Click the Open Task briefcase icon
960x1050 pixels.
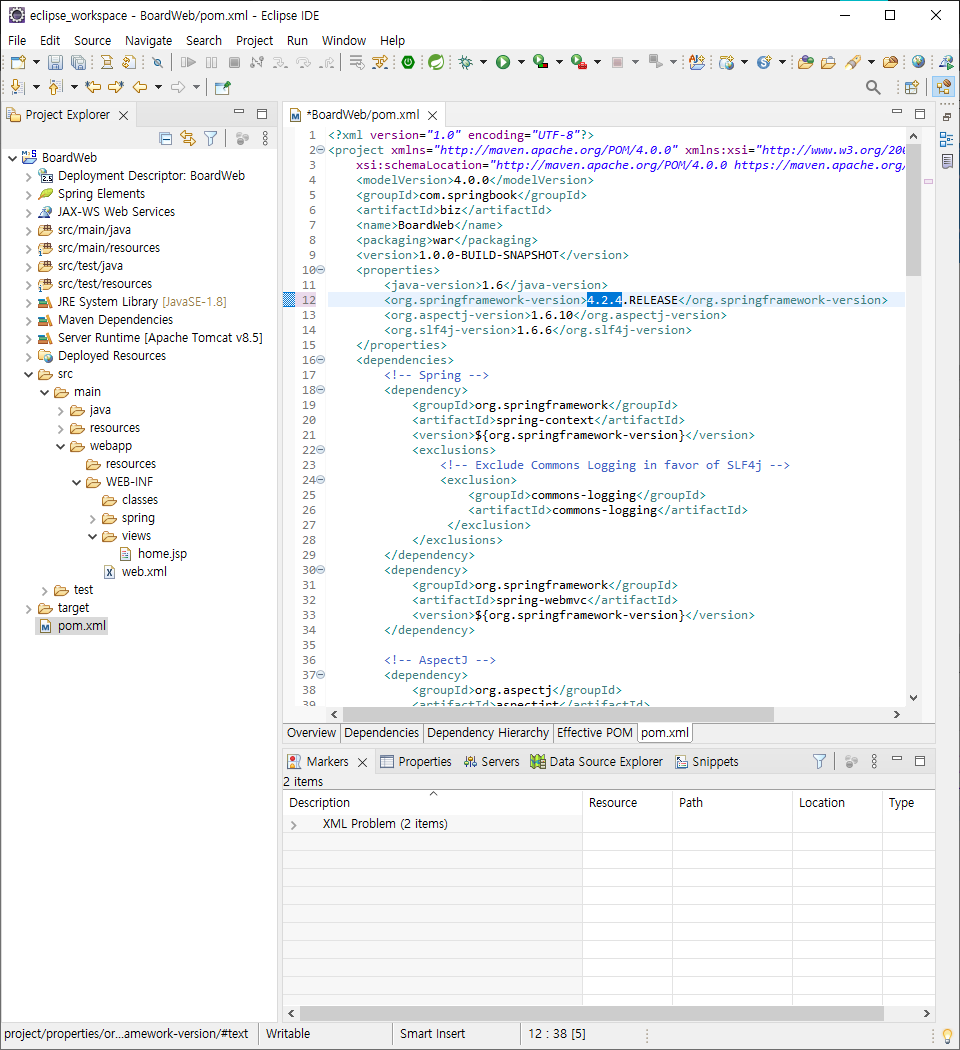pyautogui.click(x=828, y=62)
